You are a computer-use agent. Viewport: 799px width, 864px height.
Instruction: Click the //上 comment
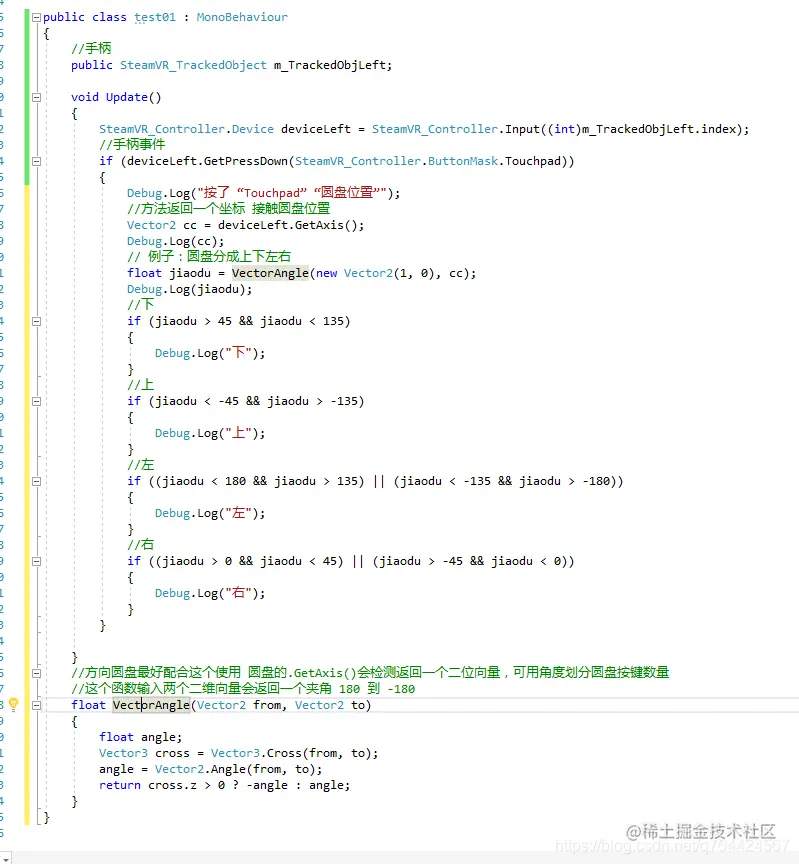pos(141,385)
